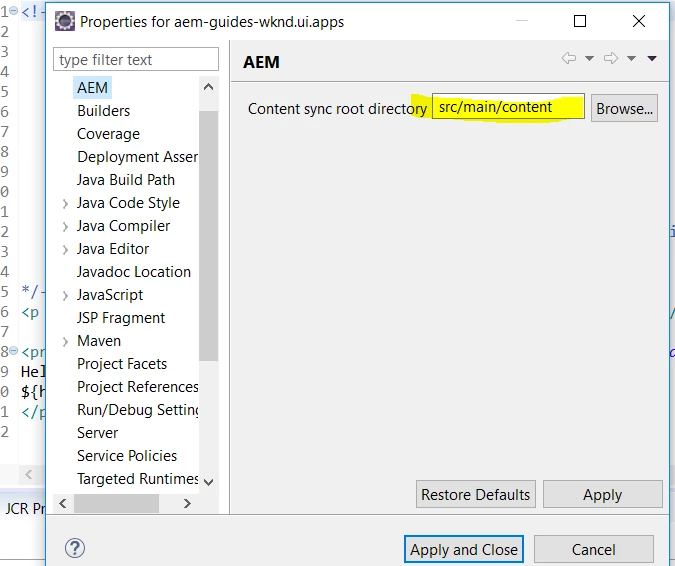Expand the Maven node
This screenshot has height=566, width=675.
[65, 342]
